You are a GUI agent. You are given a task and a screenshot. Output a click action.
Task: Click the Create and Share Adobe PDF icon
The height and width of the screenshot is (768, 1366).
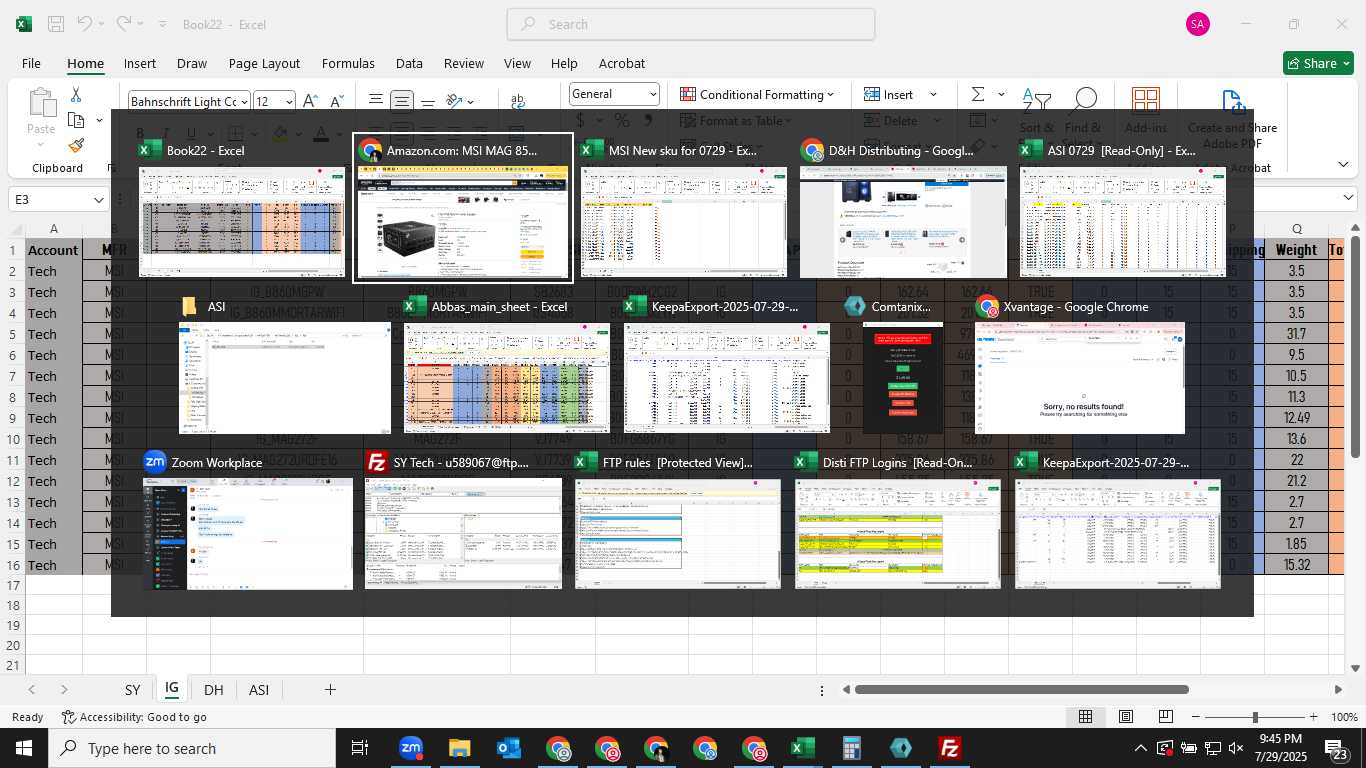[x=1232, y=103]
